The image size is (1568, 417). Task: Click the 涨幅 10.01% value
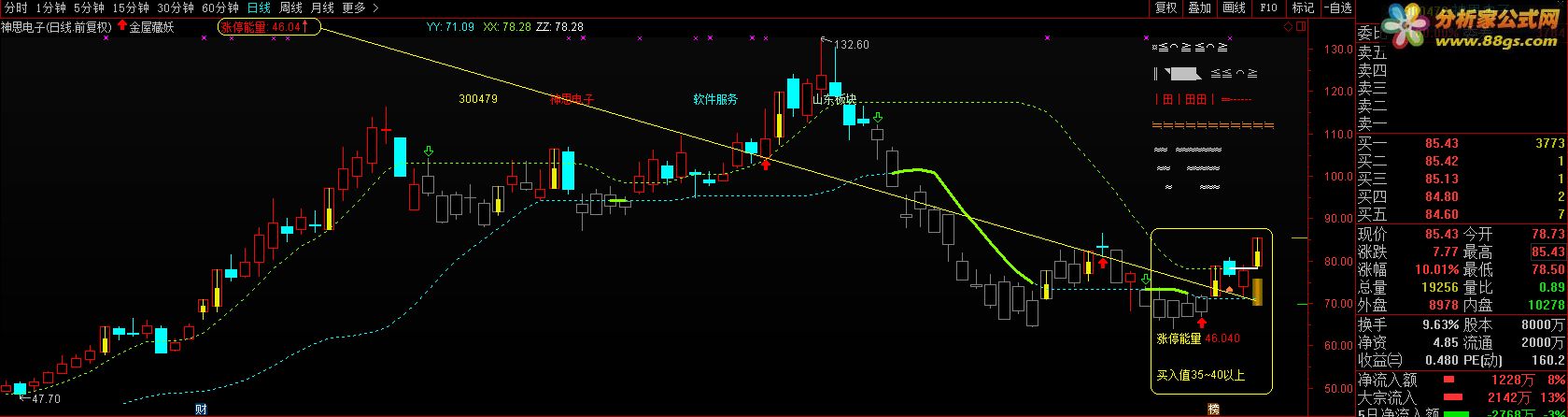1438,269
